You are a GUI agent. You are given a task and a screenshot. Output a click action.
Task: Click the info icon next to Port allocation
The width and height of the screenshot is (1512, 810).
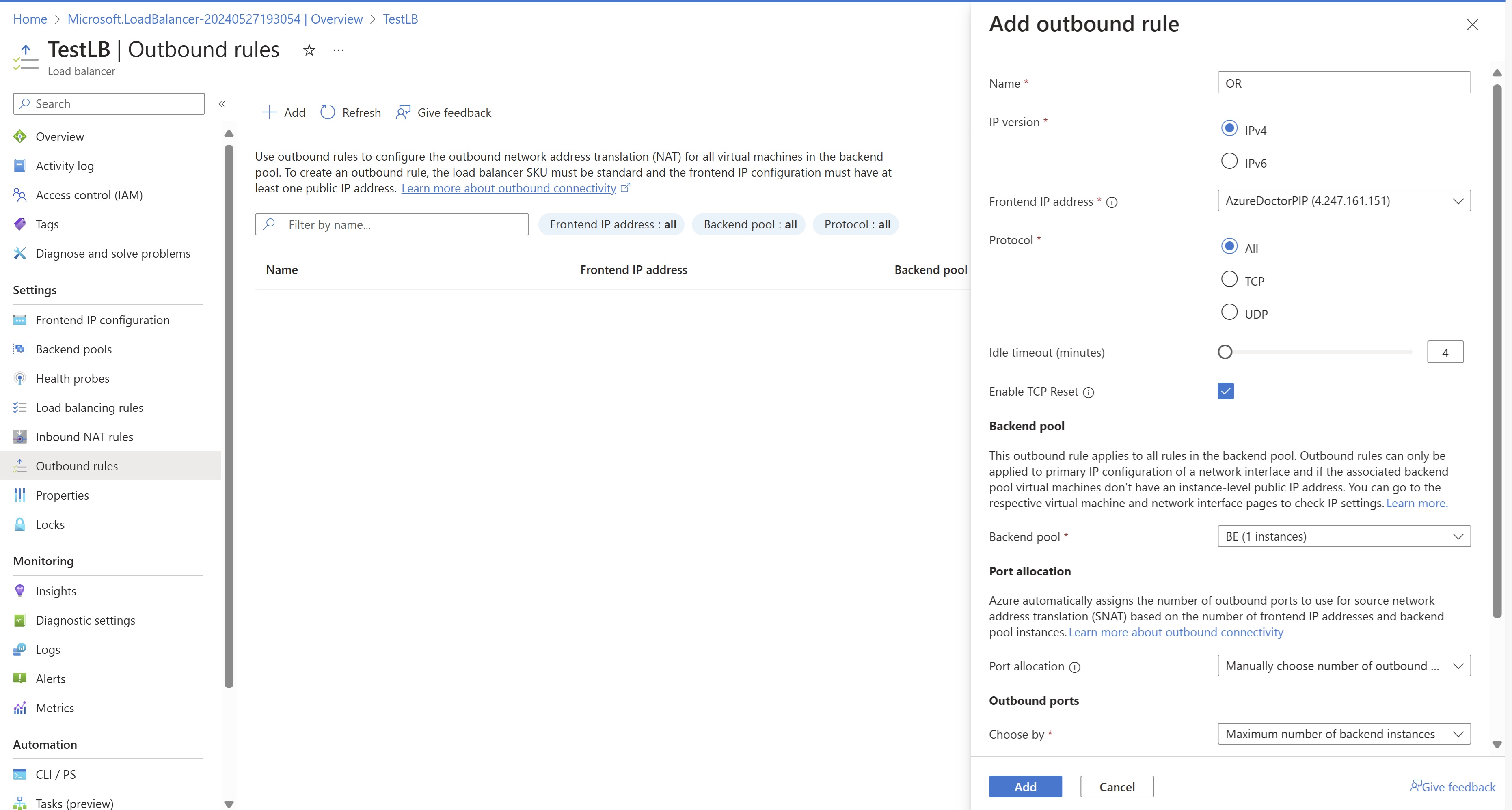pos(1074,667)
